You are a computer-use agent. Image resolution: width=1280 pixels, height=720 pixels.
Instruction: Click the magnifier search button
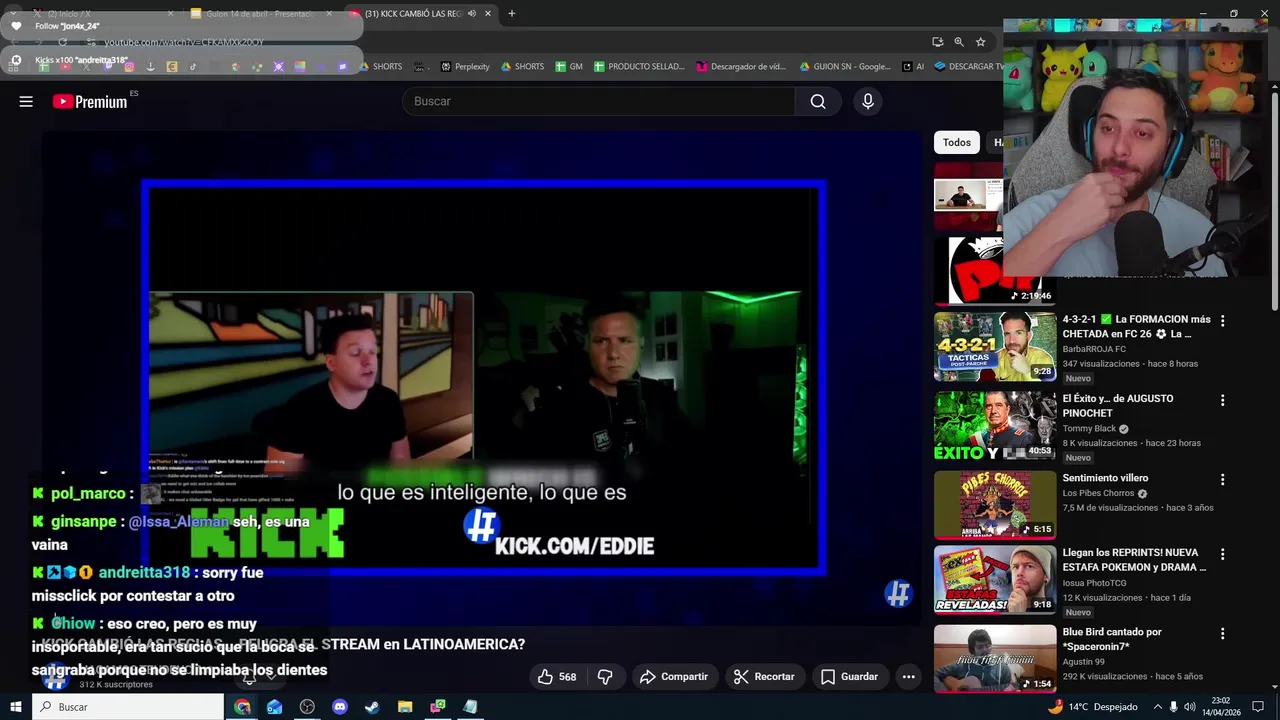(x=818, y=101)
